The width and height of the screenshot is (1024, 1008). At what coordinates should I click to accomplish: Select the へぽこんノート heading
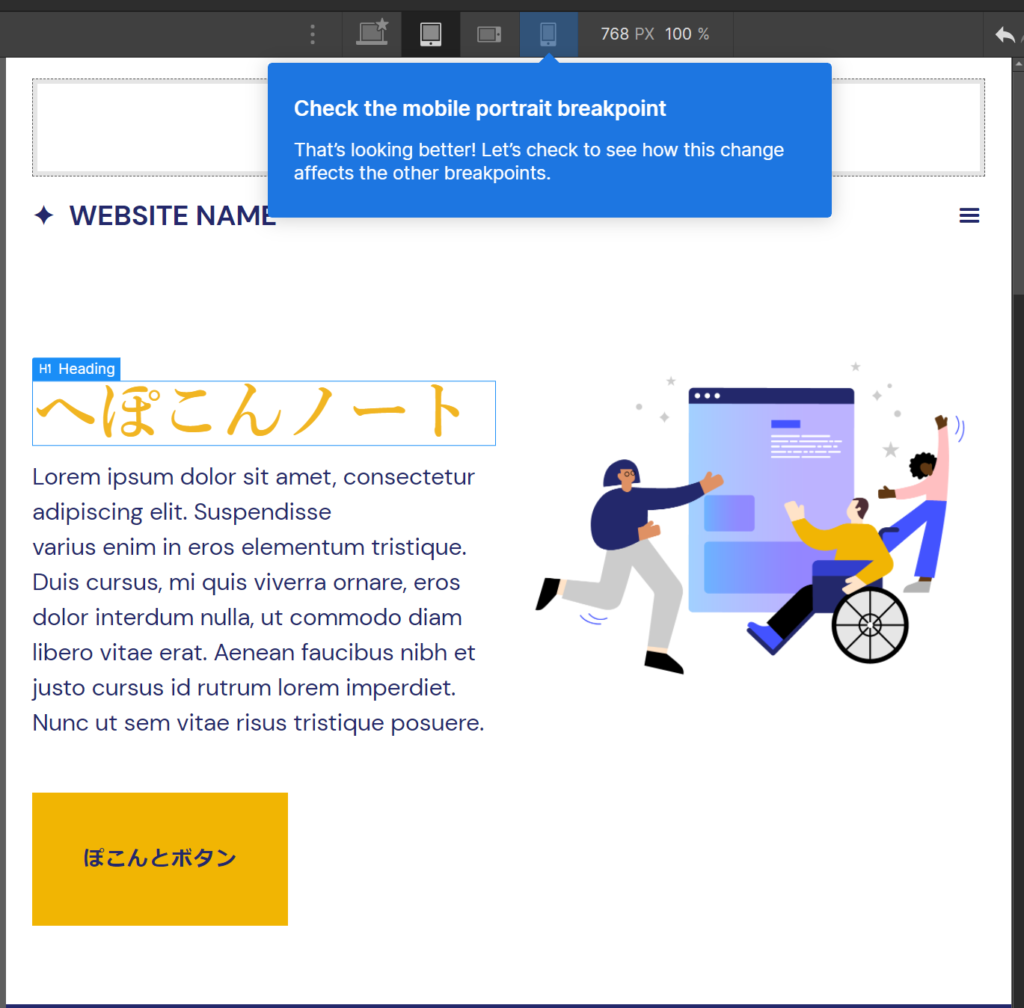pos(264,413)
